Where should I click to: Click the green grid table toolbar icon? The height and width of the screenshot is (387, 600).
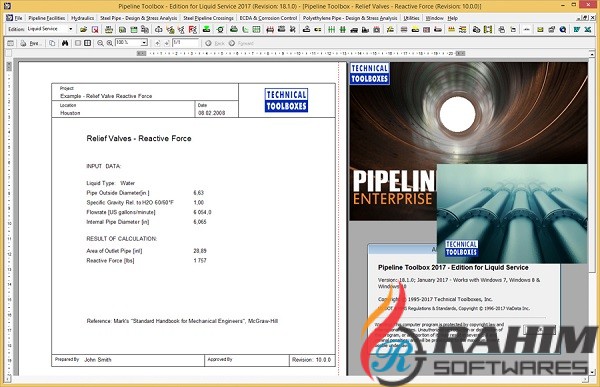[256, 29]
